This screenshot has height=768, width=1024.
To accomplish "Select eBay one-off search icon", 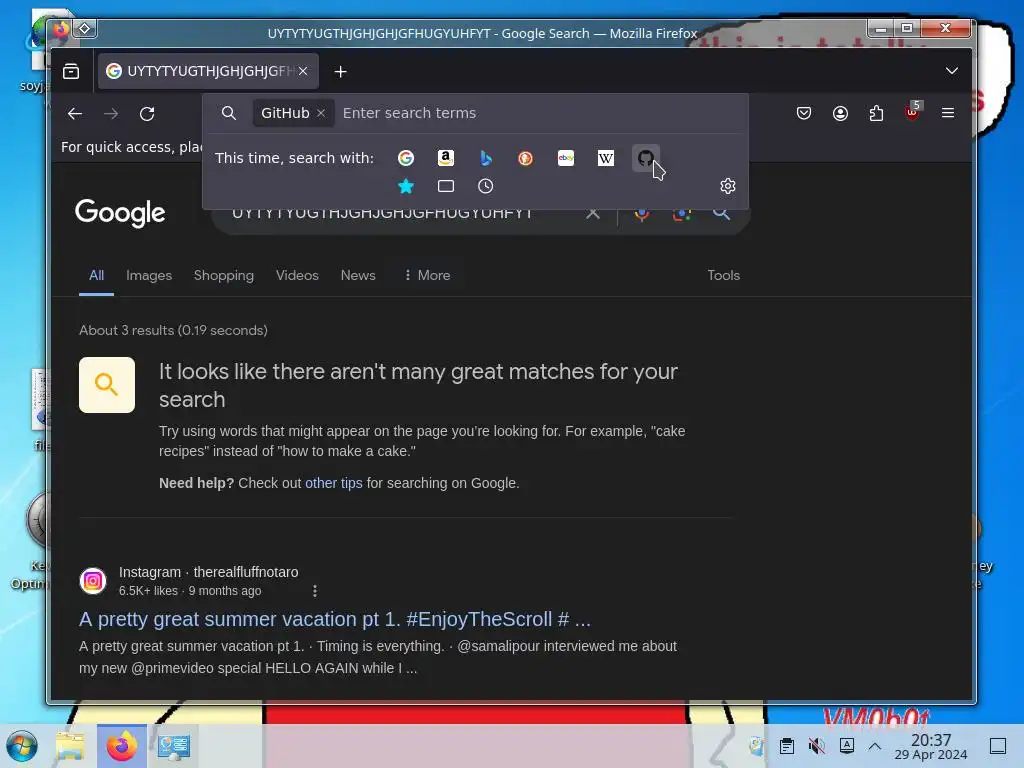I will (x=566, y=158).
